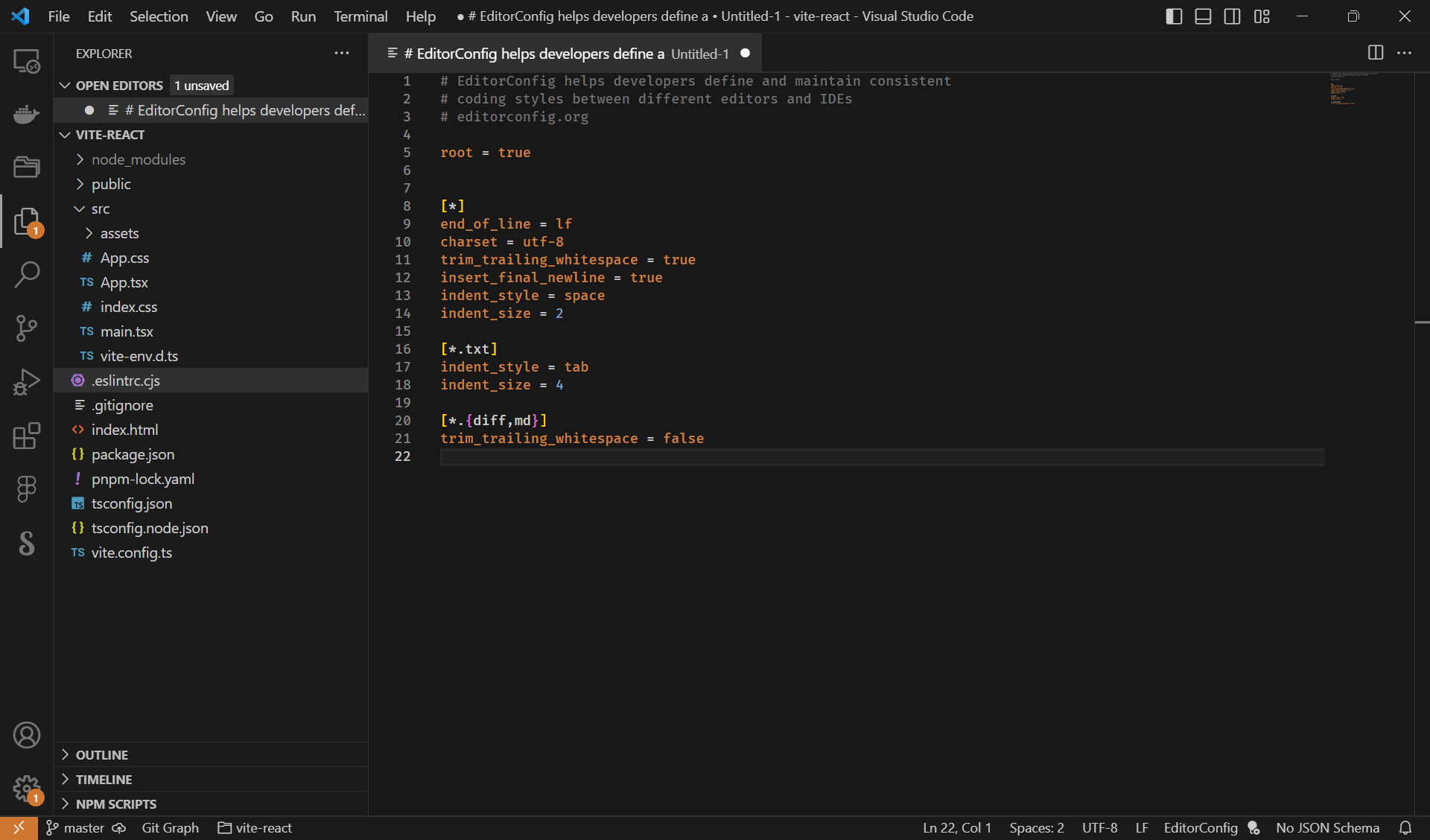Click Spaces: 2 indentation setting
Image resolution: width=1430 pixels, height=840 pixels.
[x=1037, y=828]
